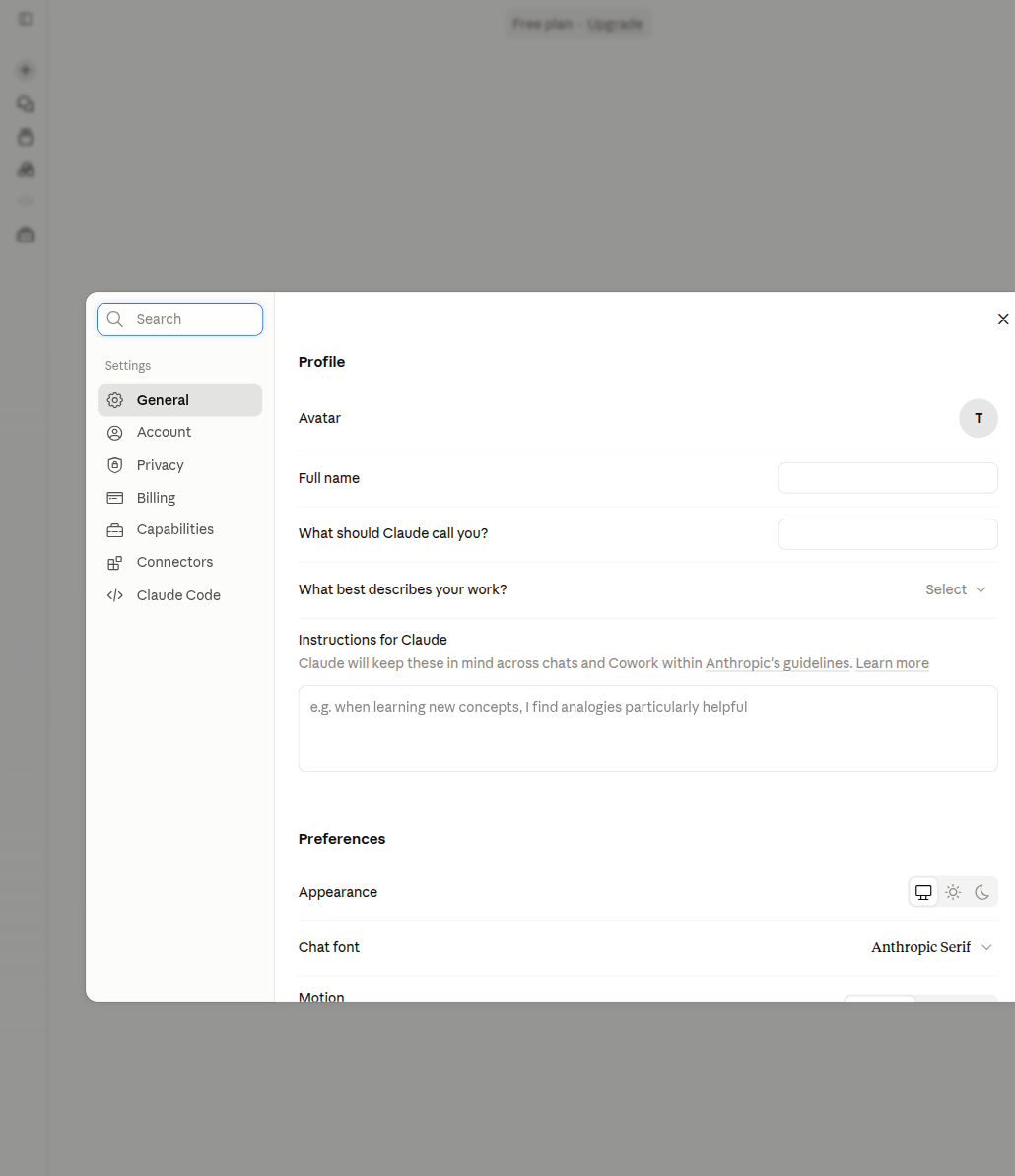
Task: Click the 'Appearance' label
Action: click(x=337, y=892)
